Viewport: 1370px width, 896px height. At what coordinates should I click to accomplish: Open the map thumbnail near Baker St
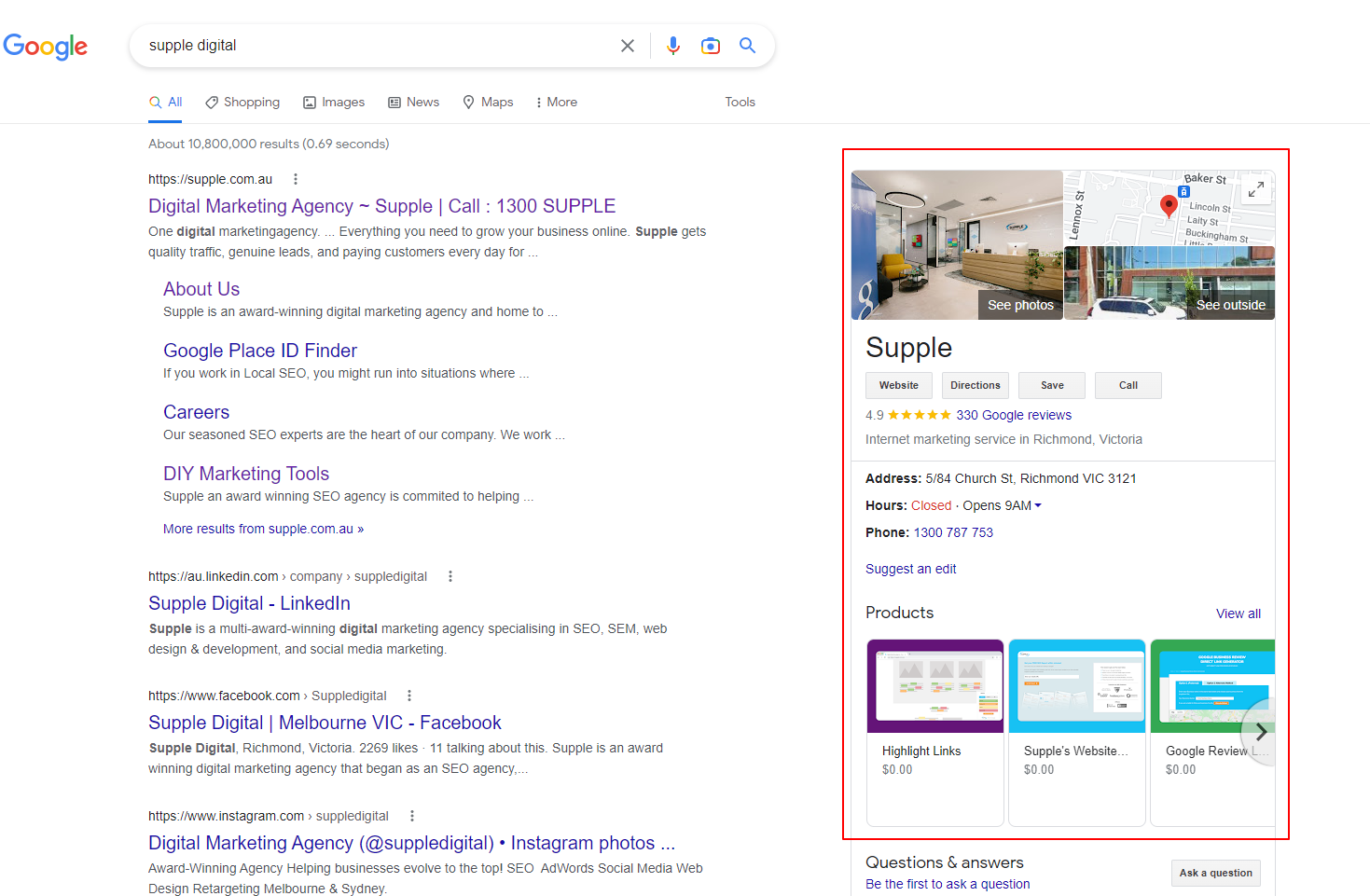(1169, 208)
